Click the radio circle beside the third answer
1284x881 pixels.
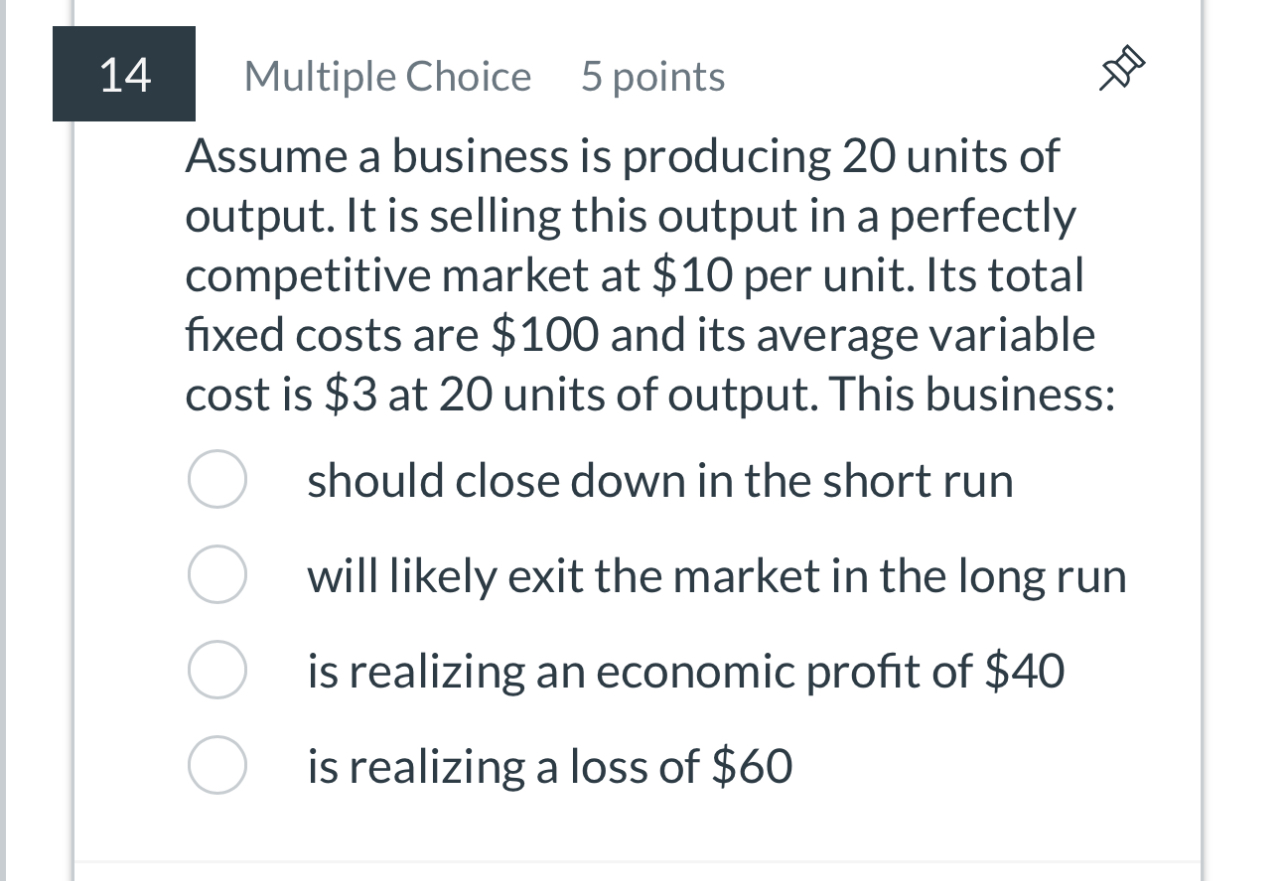(216, 671)
